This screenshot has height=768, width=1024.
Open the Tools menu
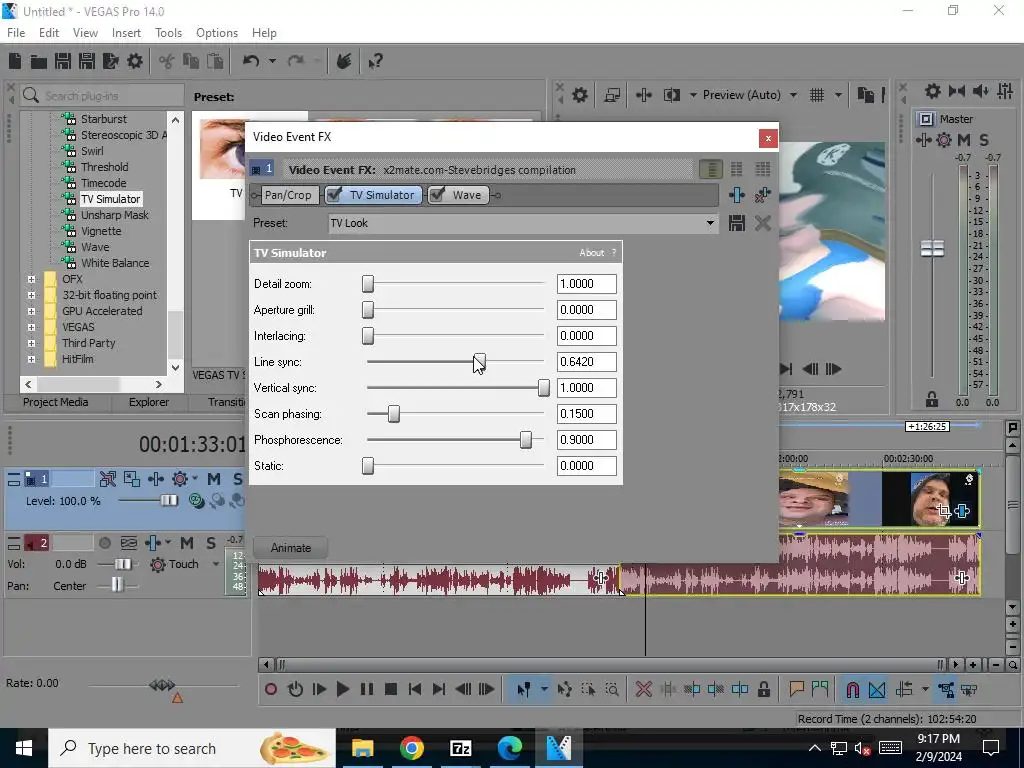pos(168,33)
